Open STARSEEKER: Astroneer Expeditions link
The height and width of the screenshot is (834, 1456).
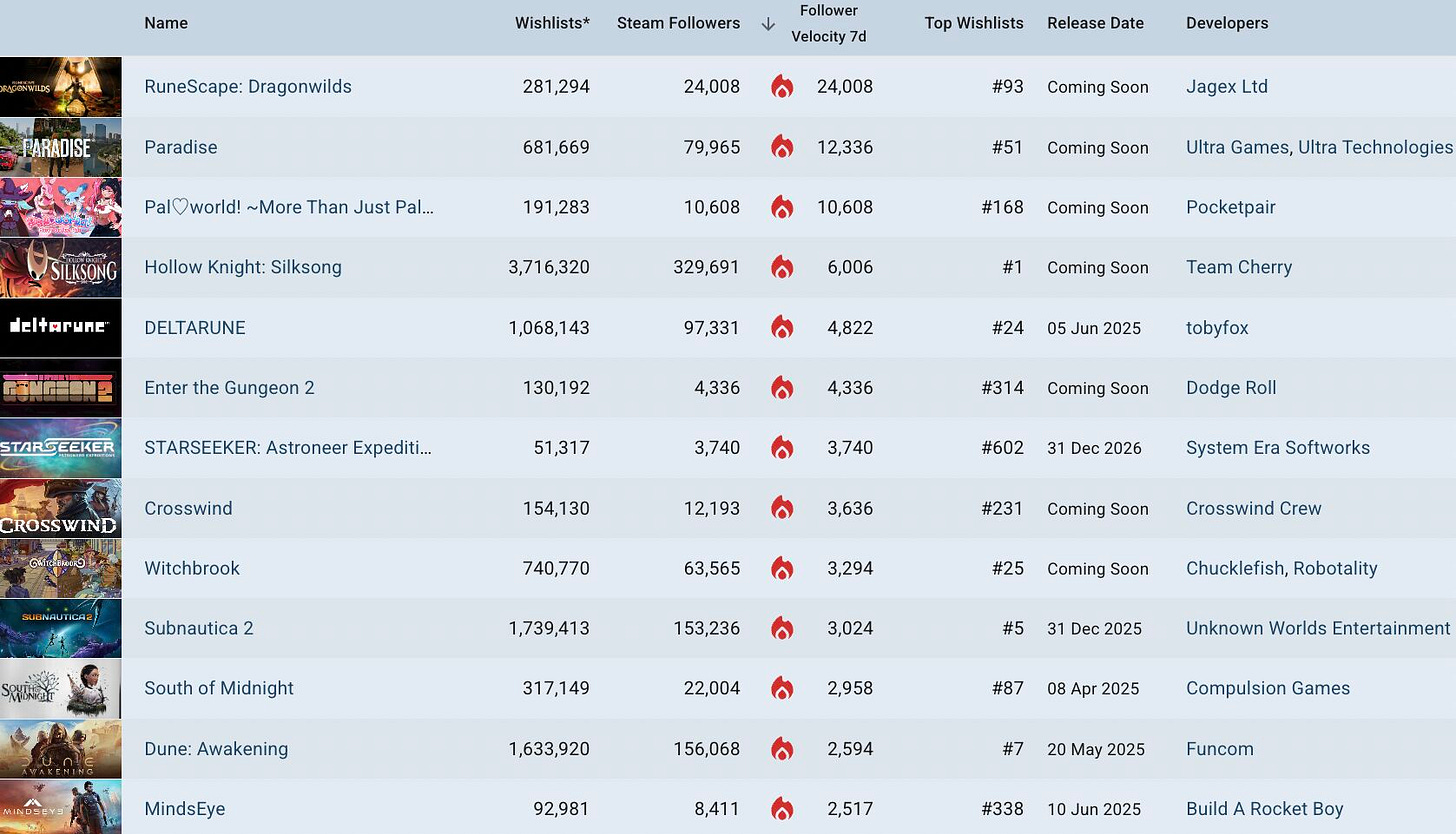click(288, 448)
